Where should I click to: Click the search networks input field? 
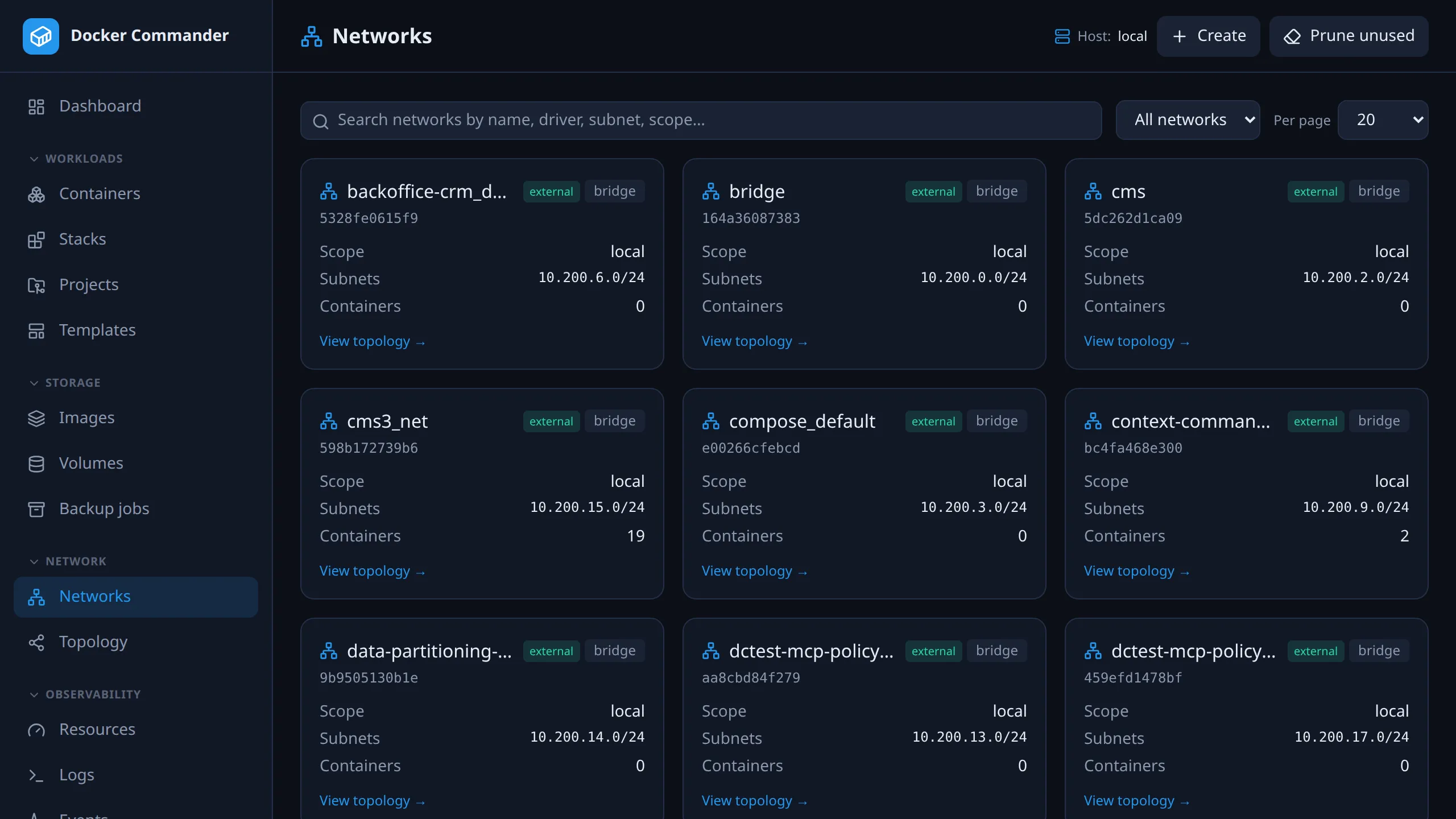(x=701, y=120)
